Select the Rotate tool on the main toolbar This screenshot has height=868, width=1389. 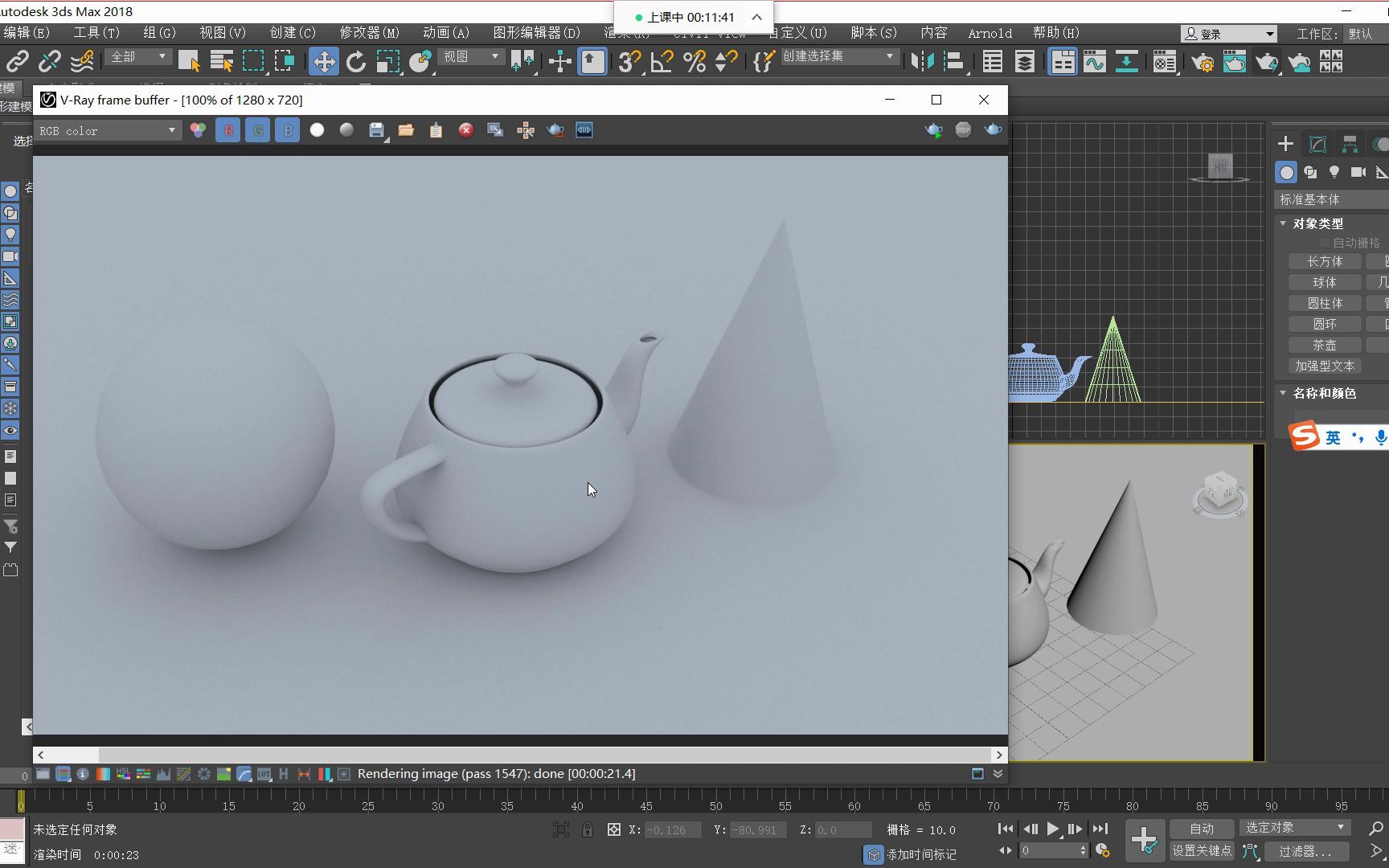355,61
